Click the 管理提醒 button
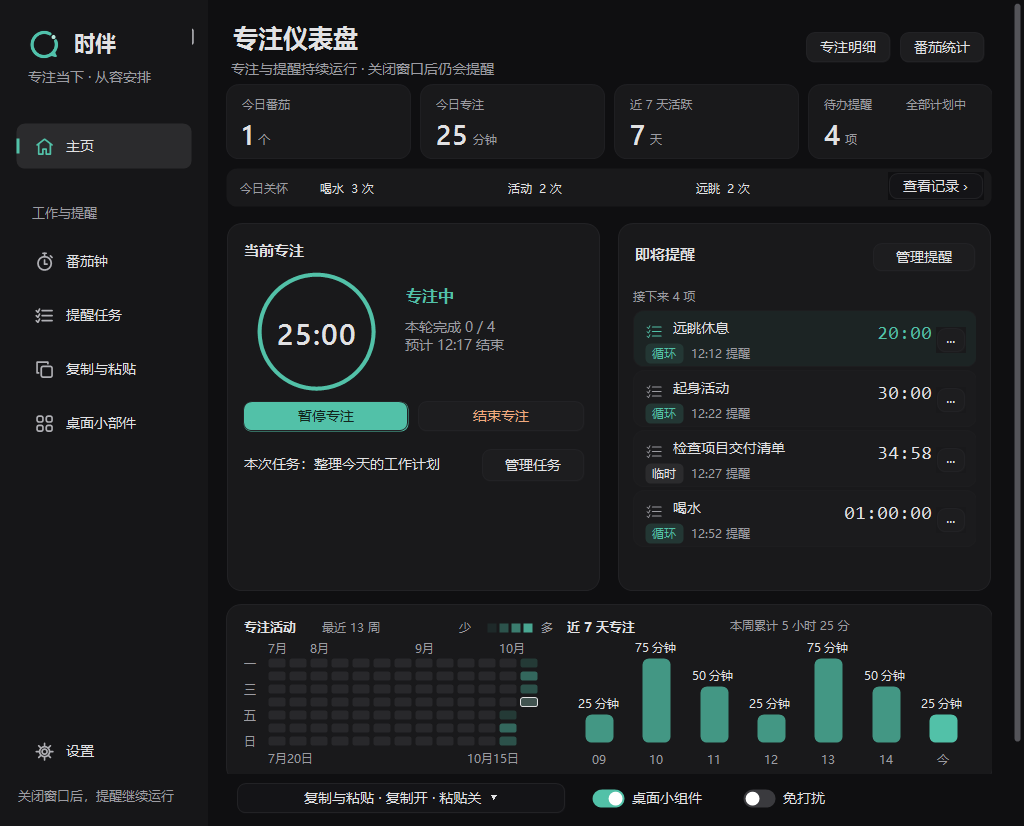The image size is (1024, 826). tap(924, 257)
